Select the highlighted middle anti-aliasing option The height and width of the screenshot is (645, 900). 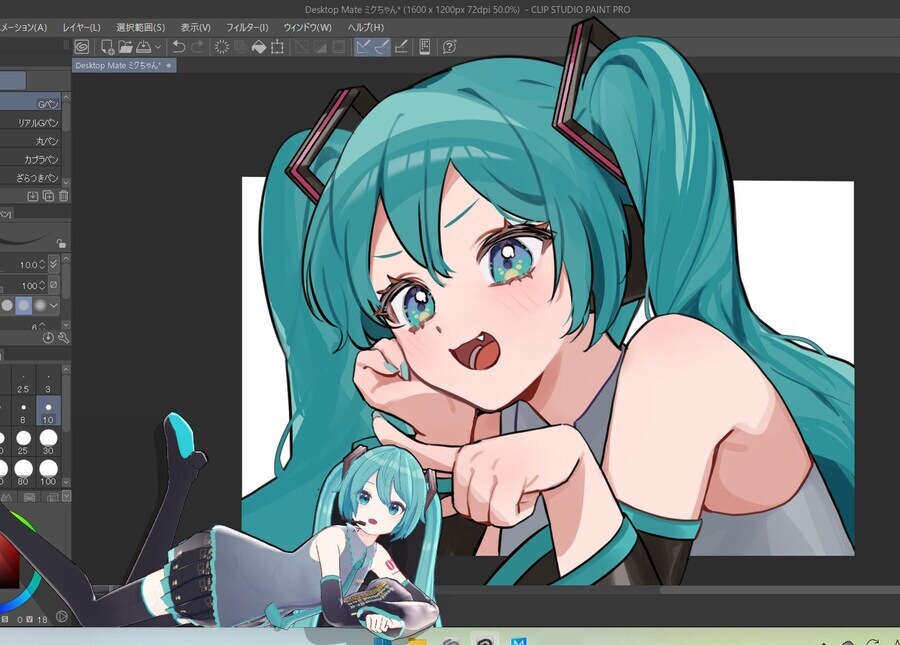[24, 305]
